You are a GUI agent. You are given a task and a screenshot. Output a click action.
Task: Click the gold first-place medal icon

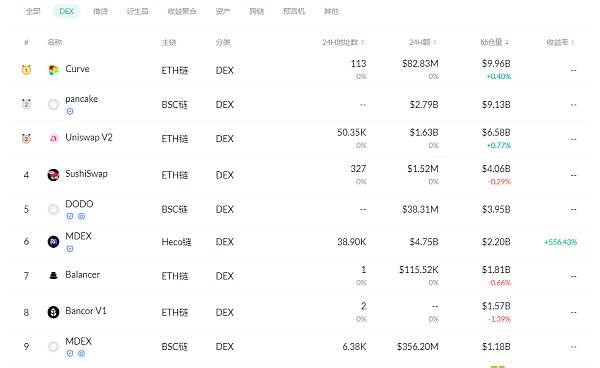tap(26, 70)
